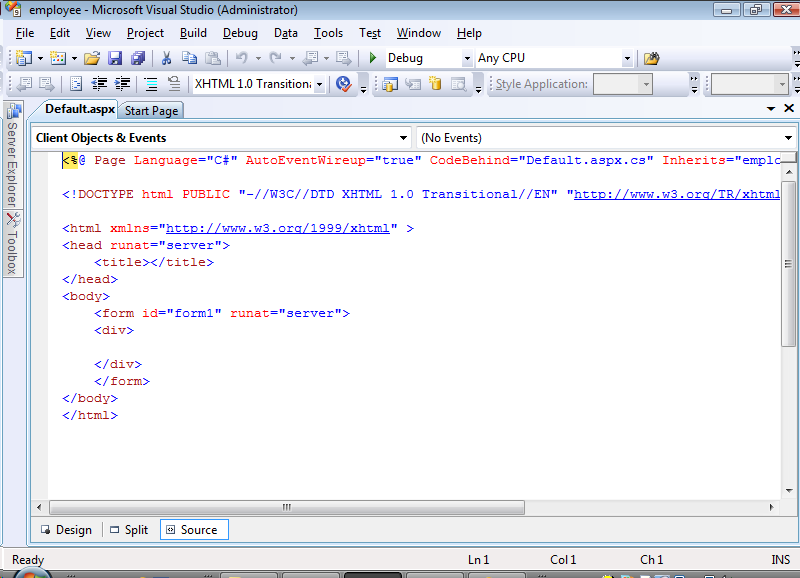Open the Client Objects & Events dropdown
The width and height of the screenshot is (800, 578).
point(404,138)
